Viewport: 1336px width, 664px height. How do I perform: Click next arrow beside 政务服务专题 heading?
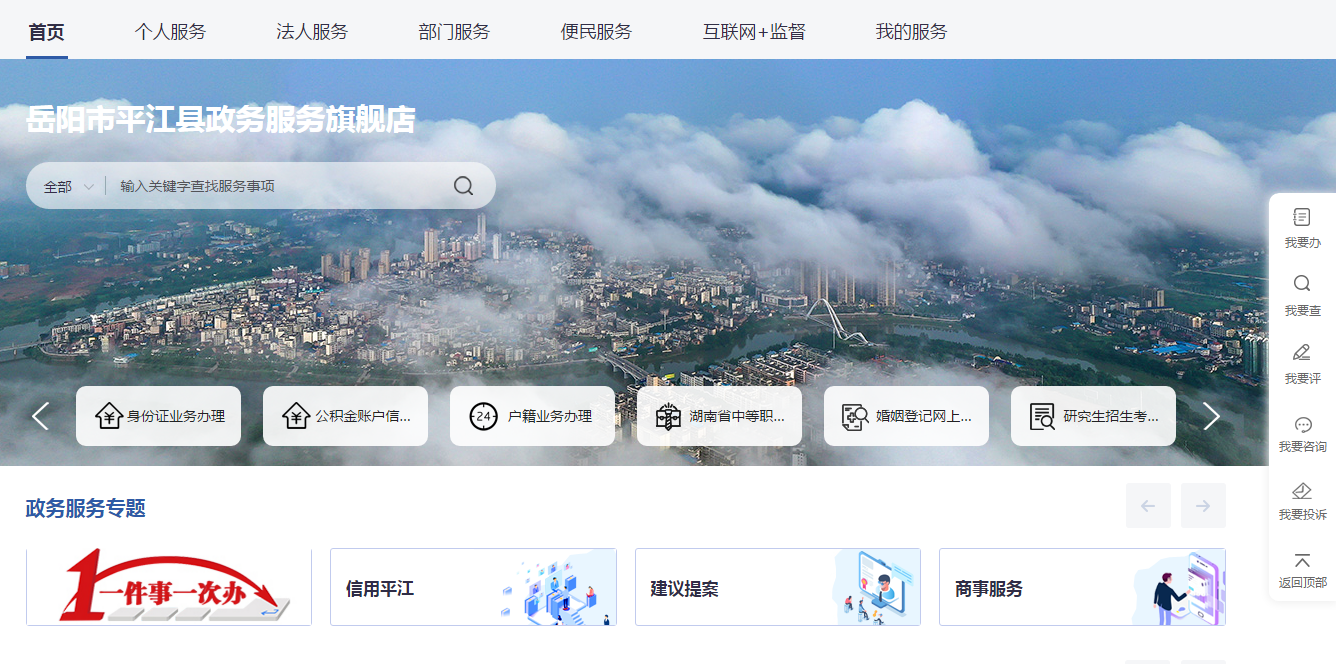click(1202, 506)
